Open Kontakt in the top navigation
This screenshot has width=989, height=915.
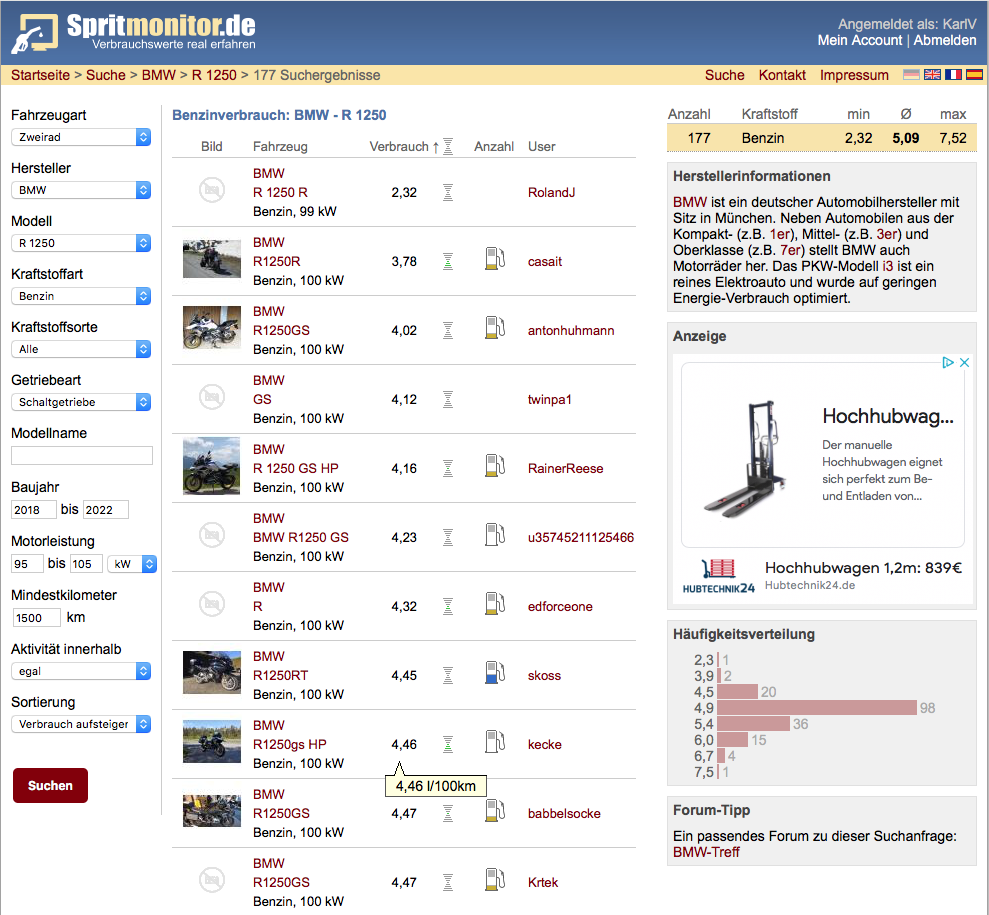(782, 75)
